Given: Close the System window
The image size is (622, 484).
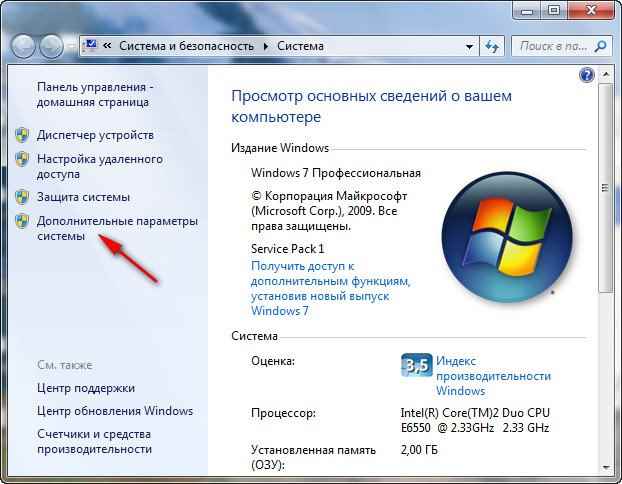Looking at the screenshot, I should point(591,10).
